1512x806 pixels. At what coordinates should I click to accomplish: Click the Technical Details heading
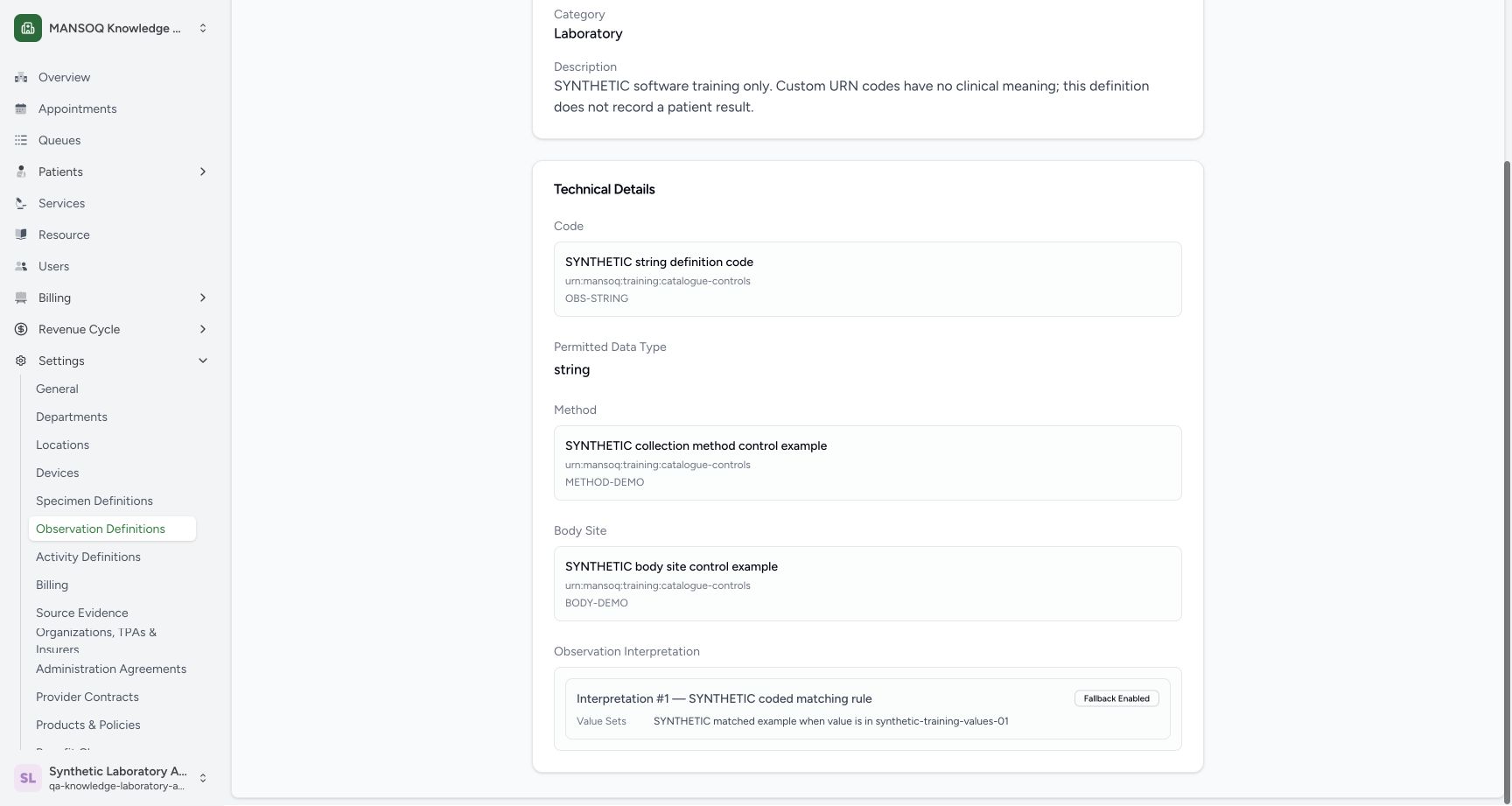click(x=604, y=189)
